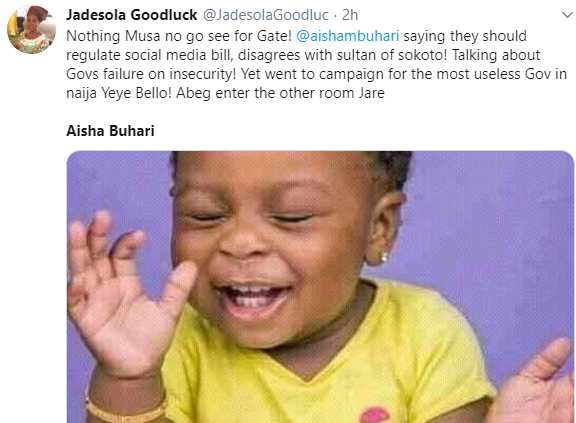Viewport: 576px width, 423px height.
Task: Click the baby's stud earring
Action: (x=384, y=257)
